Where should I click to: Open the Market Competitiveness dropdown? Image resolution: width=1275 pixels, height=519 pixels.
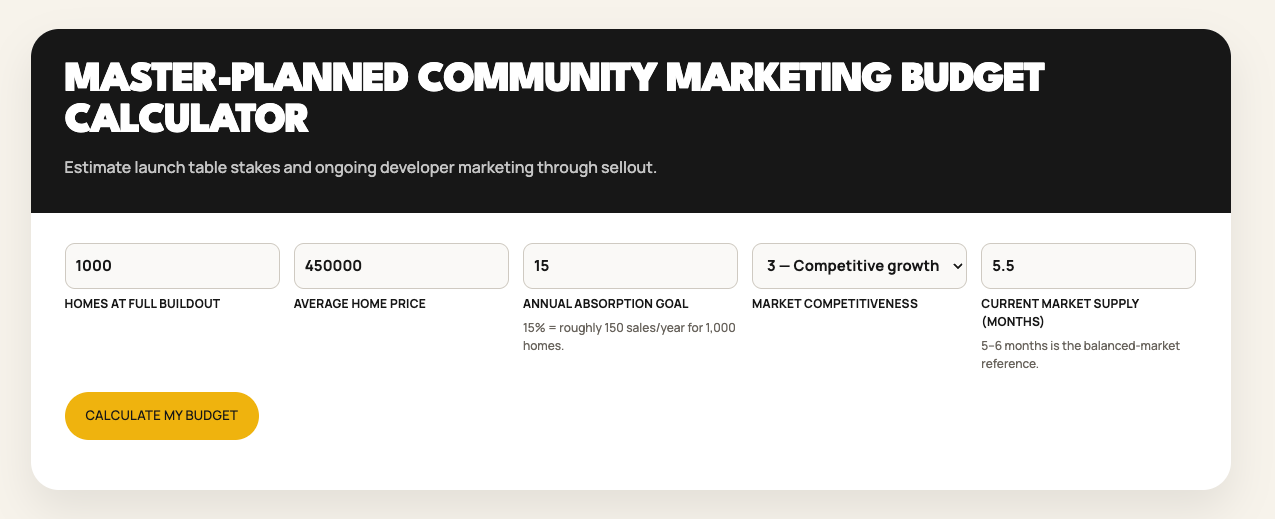pos(859,266)
